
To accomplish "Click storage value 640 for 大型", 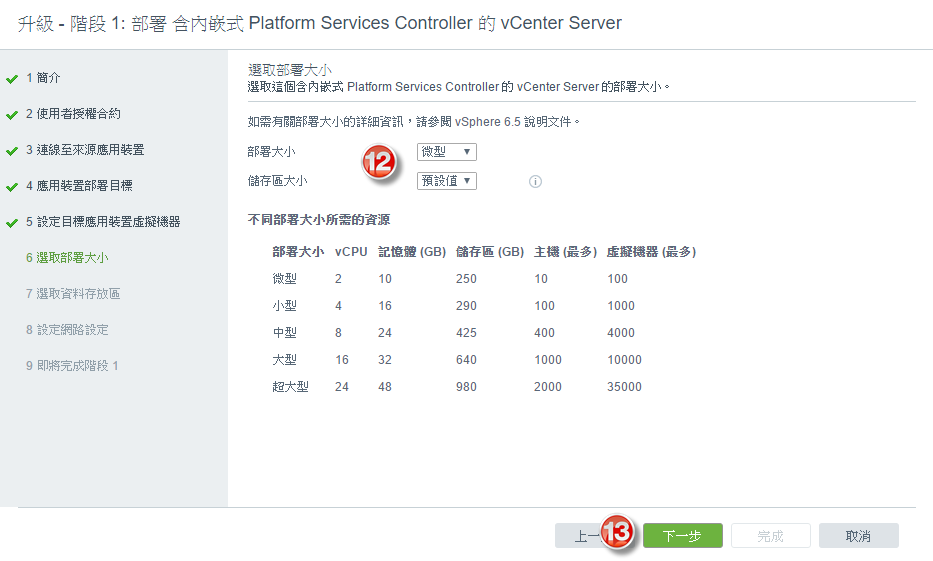I will [x=466, y=359].
